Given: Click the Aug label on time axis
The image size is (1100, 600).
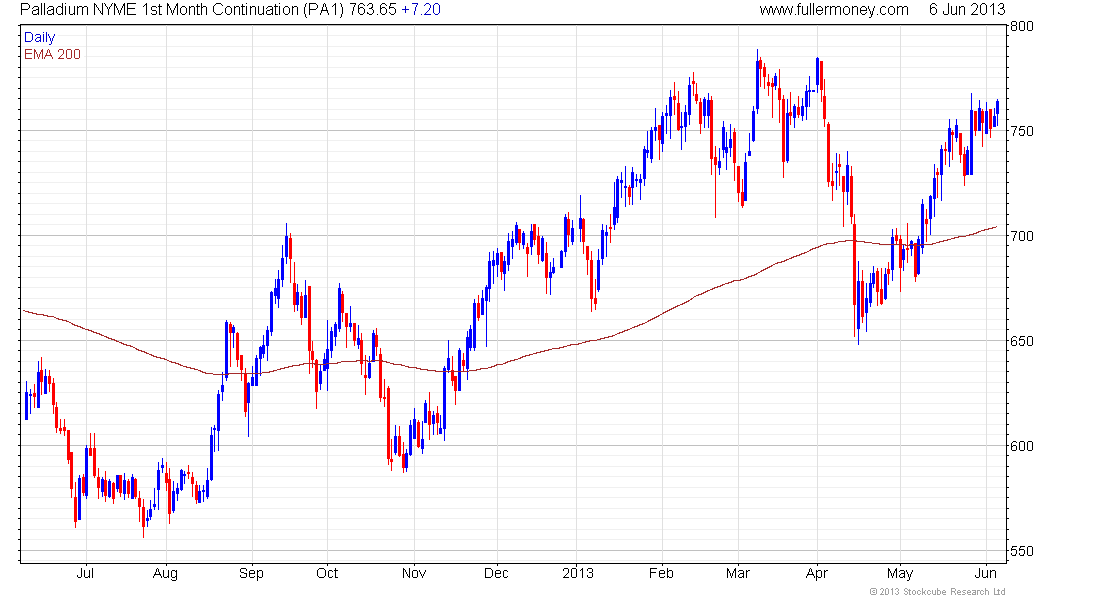Looking at the screenshot, I should click(165, 574).
